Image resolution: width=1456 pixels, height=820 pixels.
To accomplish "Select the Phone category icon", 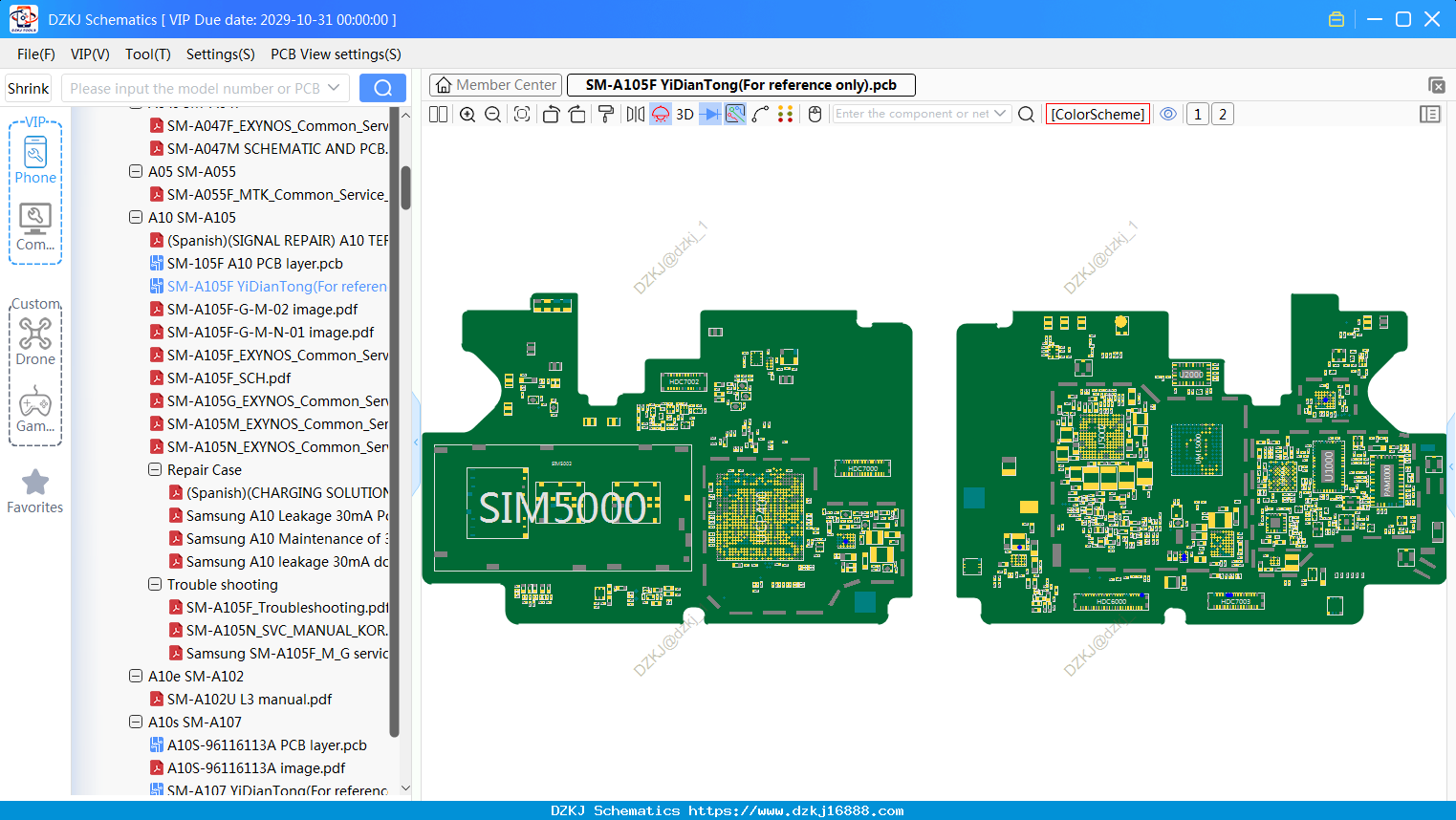I will (35, 160).
